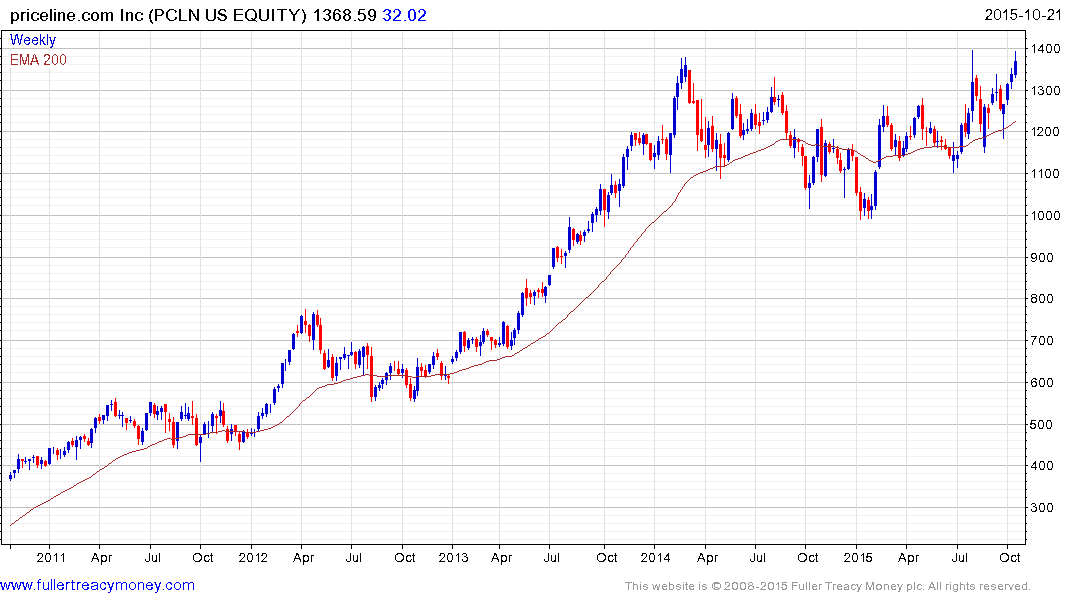The height and width of the screenshot is (600, 1075).
Task: Click the price change value 32.02
Action: click(404, 15)
